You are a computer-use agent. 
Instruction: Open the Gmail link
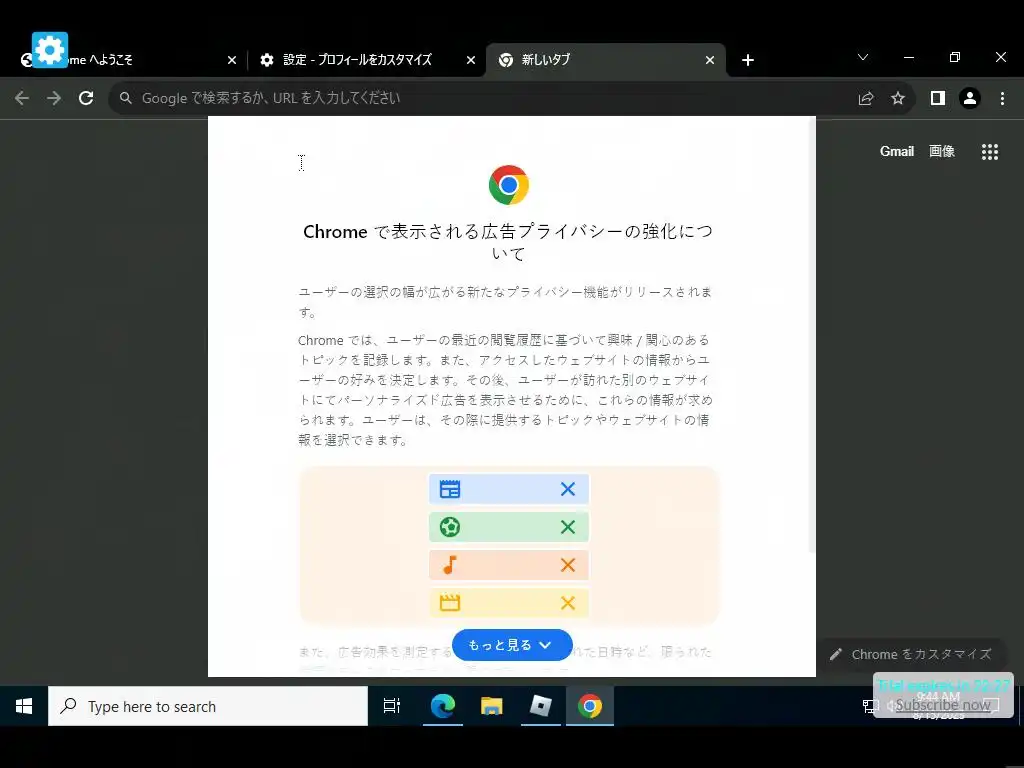pos(897,152)
